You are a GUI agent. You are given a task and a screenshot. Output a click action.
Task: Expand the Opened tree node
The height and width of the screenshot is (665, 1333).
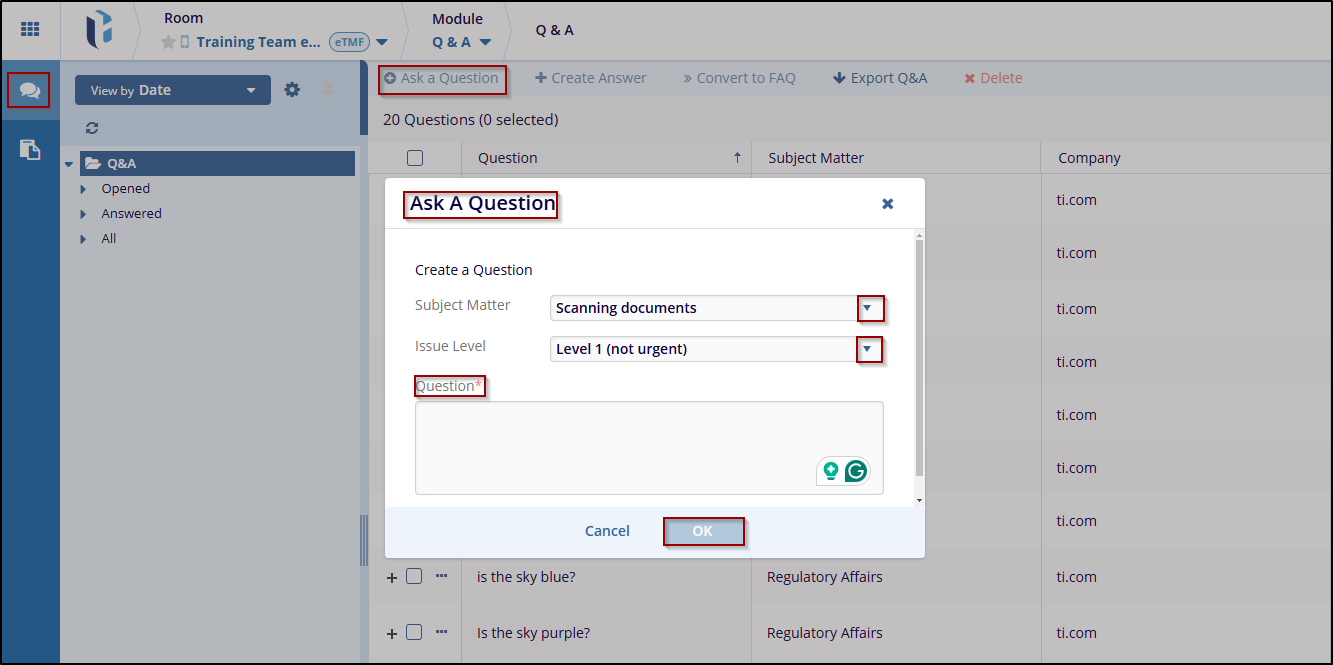point(84,189)
